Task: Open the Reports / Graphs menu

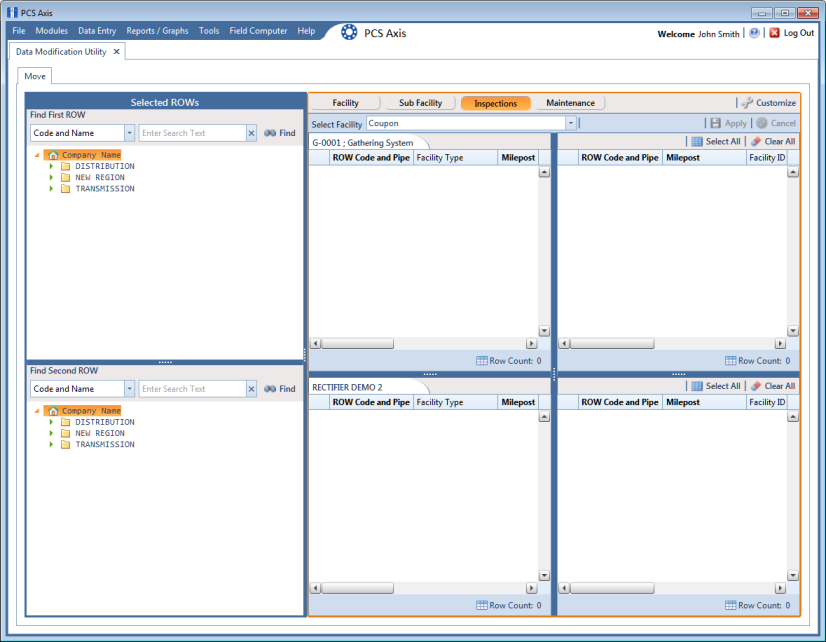Action: pyautogui.click(x=157, y=31)
